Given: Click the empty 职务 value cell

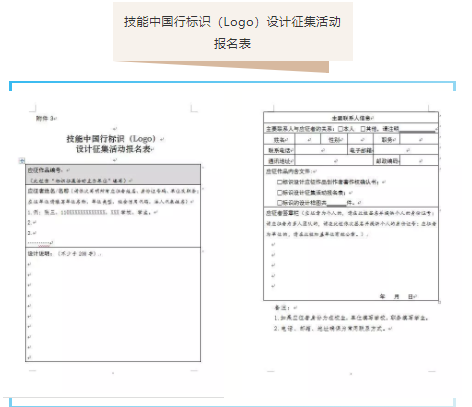Looking at the screenshot, I should 419,140.
